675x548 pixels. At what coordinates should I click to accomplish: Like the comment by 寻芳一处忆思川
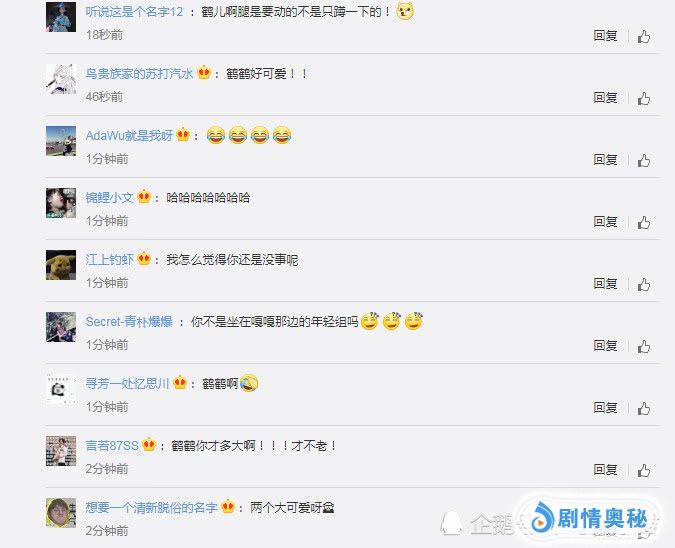[644, 409]
